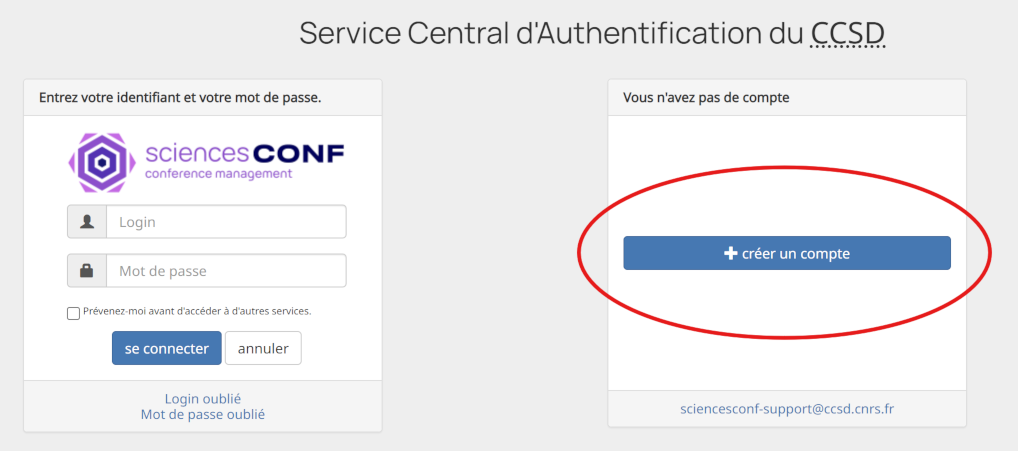The width and height of the screenshot is (1018, 451).
Task: Click the Service Central d'Authentification page title
Action: [x=591, y=33]
